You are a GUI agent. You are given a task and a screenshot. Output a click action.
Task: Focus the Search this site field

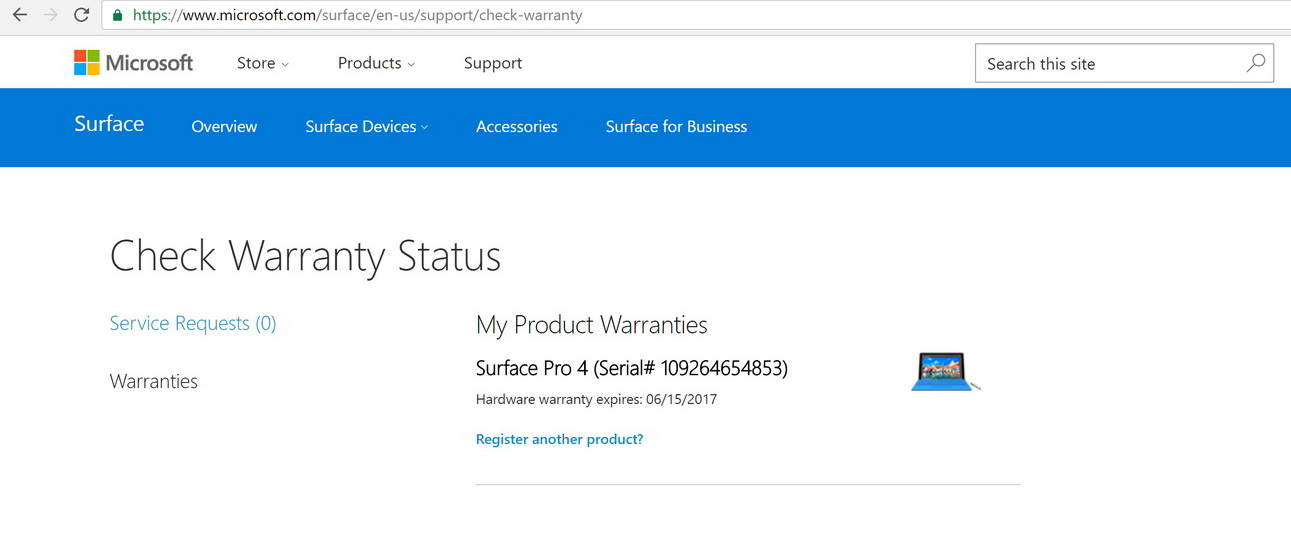coord(1105,64)
